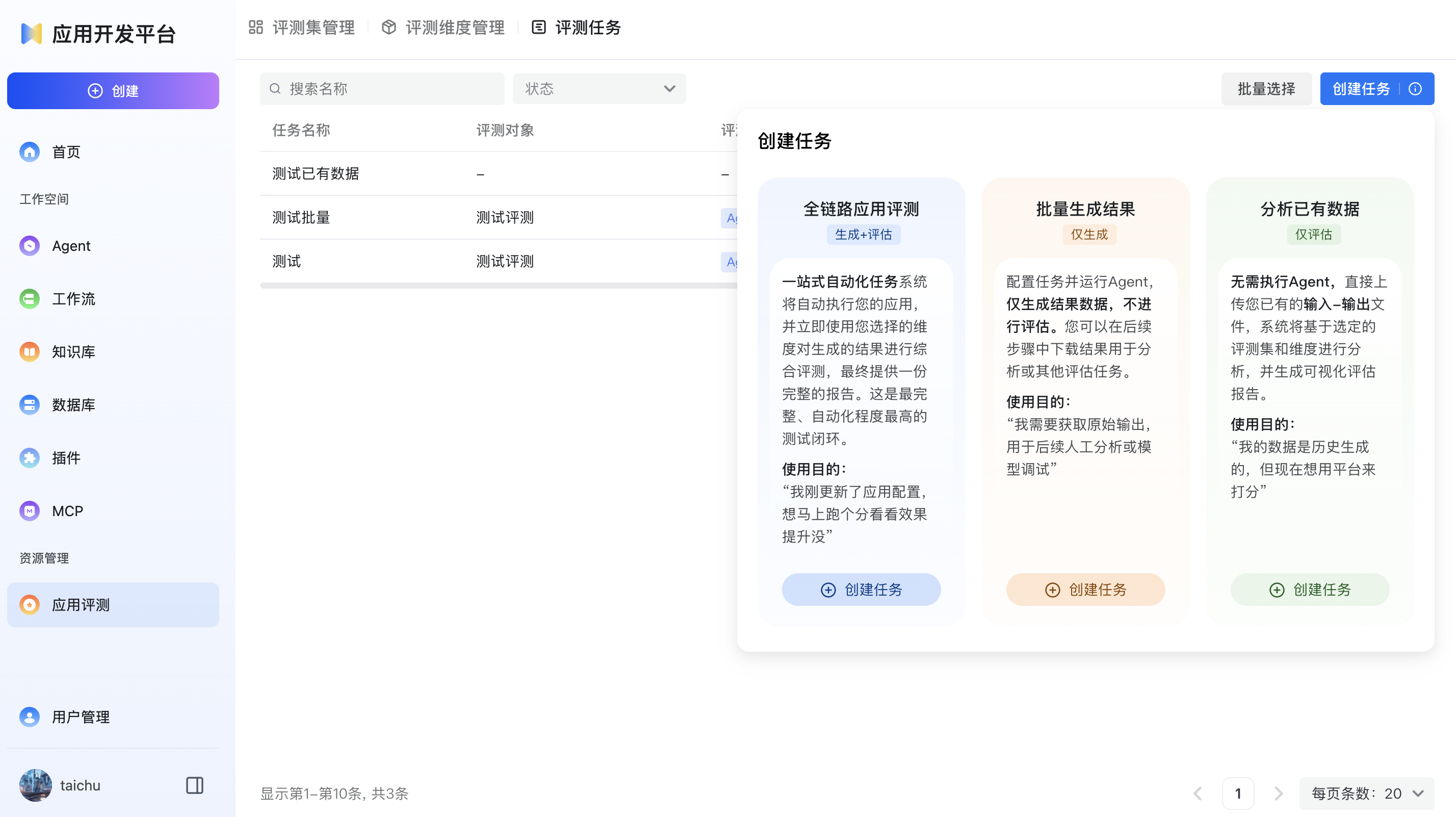Go to 首页 homepage

pyautogui.click(x=65, y=151)
